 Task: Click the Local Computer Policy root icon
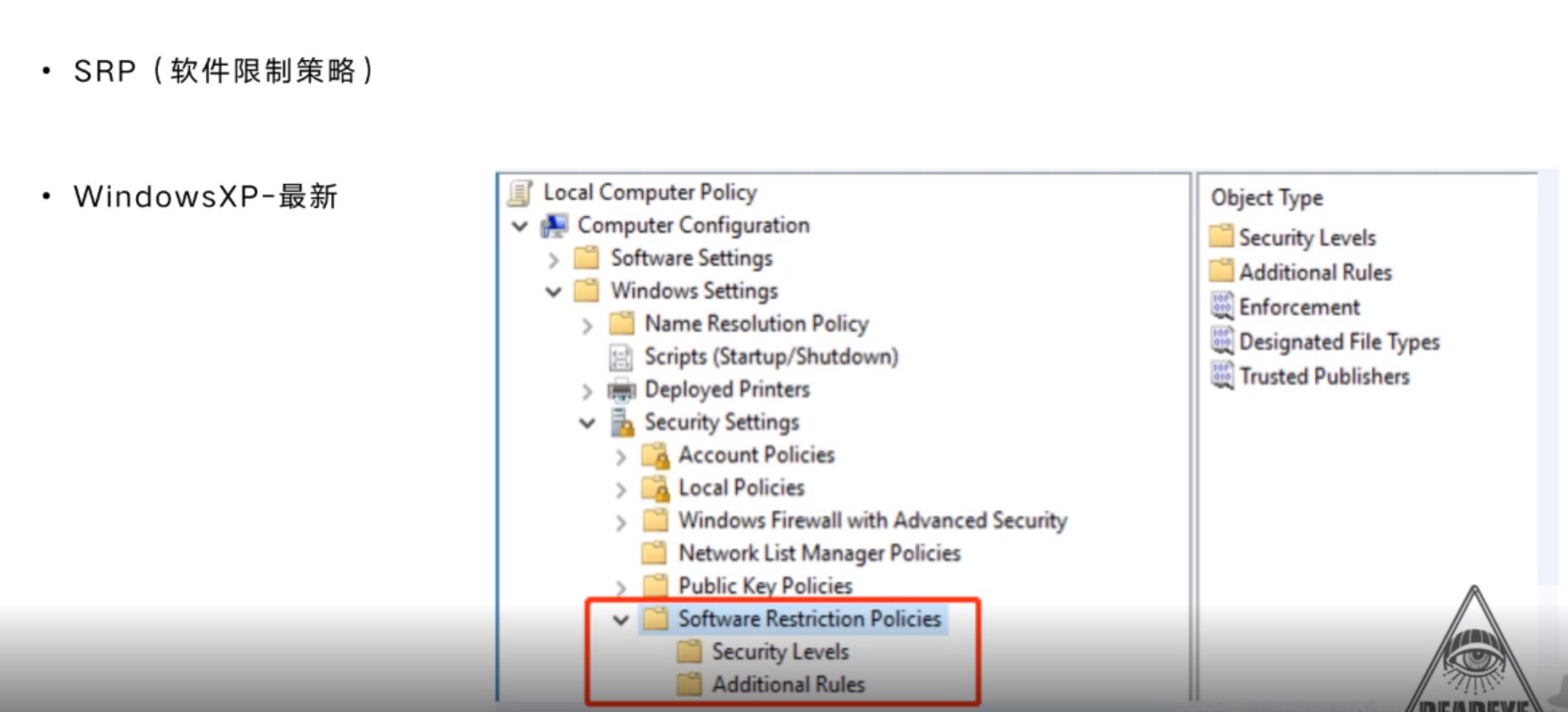click(520, 193)
